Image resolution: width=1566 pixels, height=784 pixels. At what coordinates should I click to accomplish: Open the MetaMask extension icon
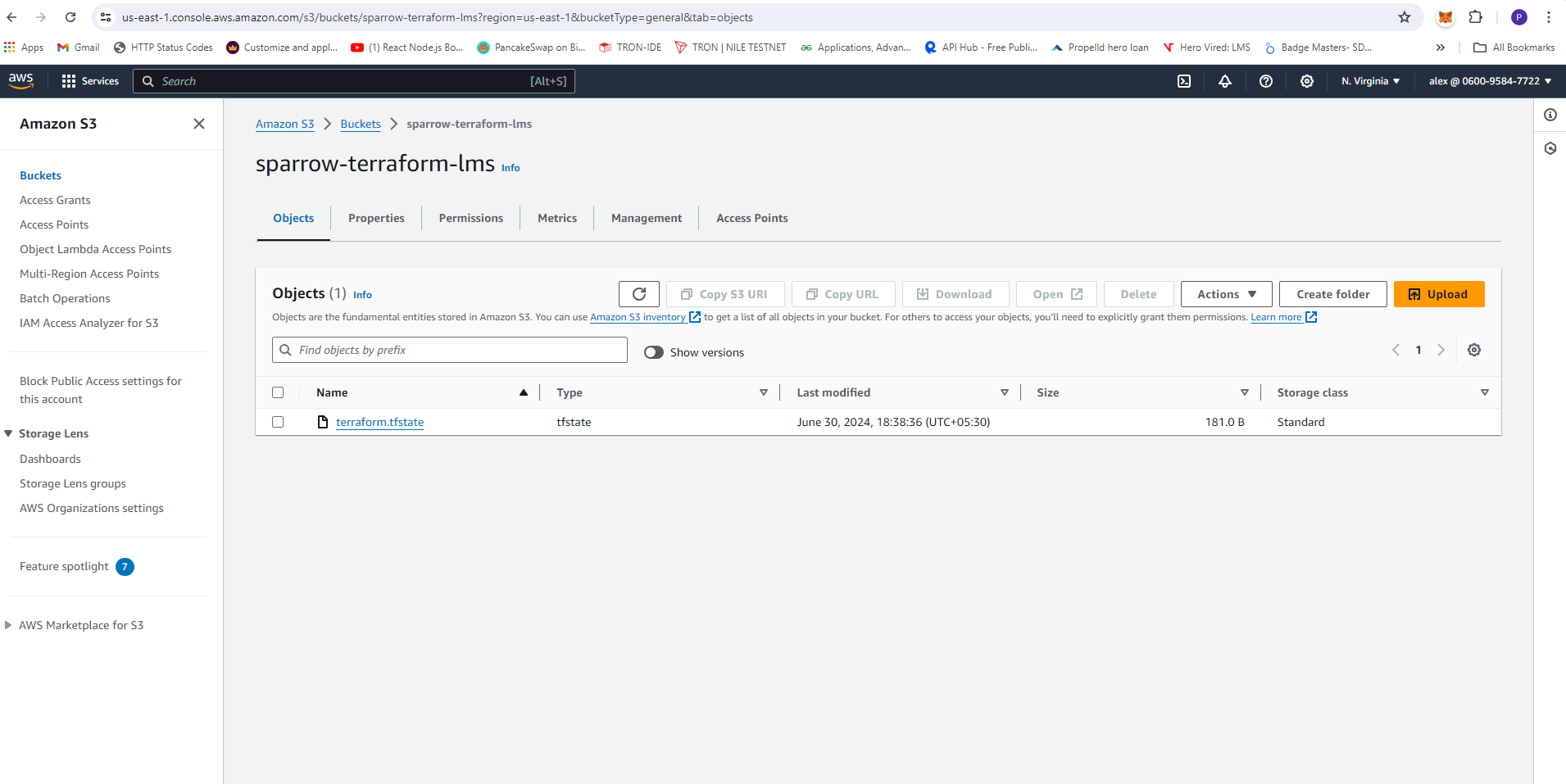coord(1446,17)
